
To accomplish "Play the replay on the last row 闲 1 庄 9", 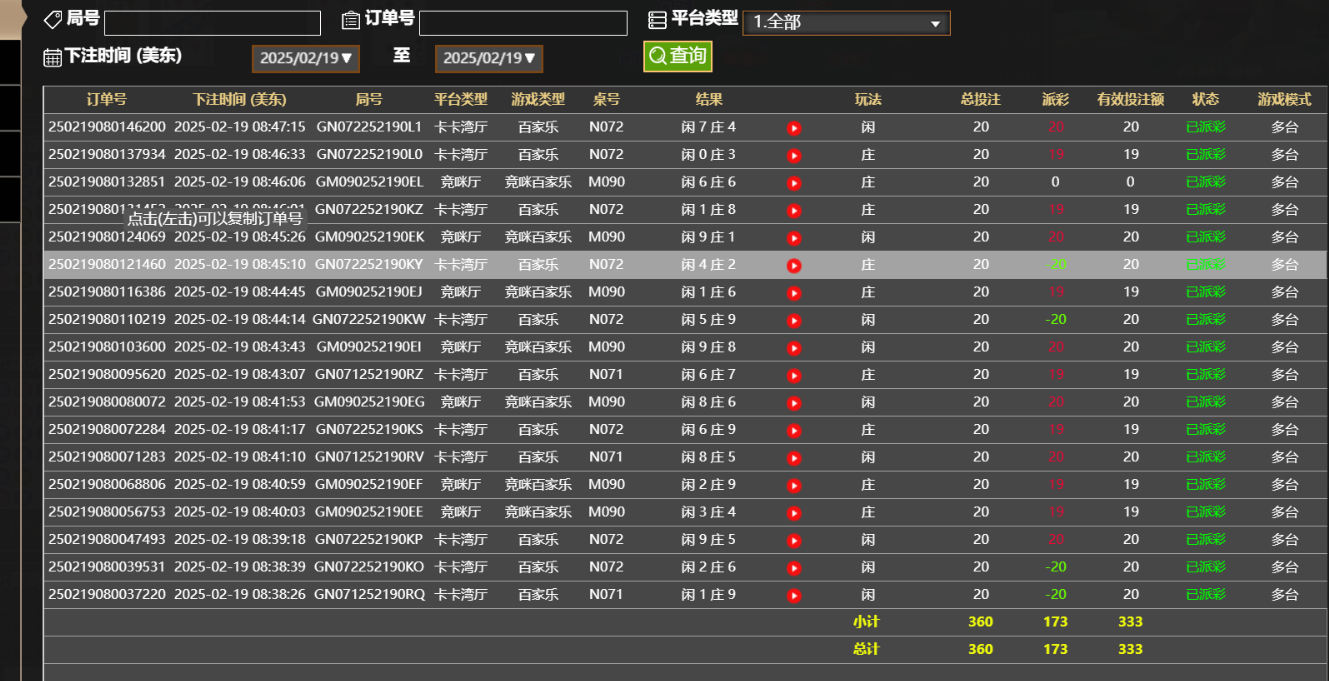I will (794, 594).
